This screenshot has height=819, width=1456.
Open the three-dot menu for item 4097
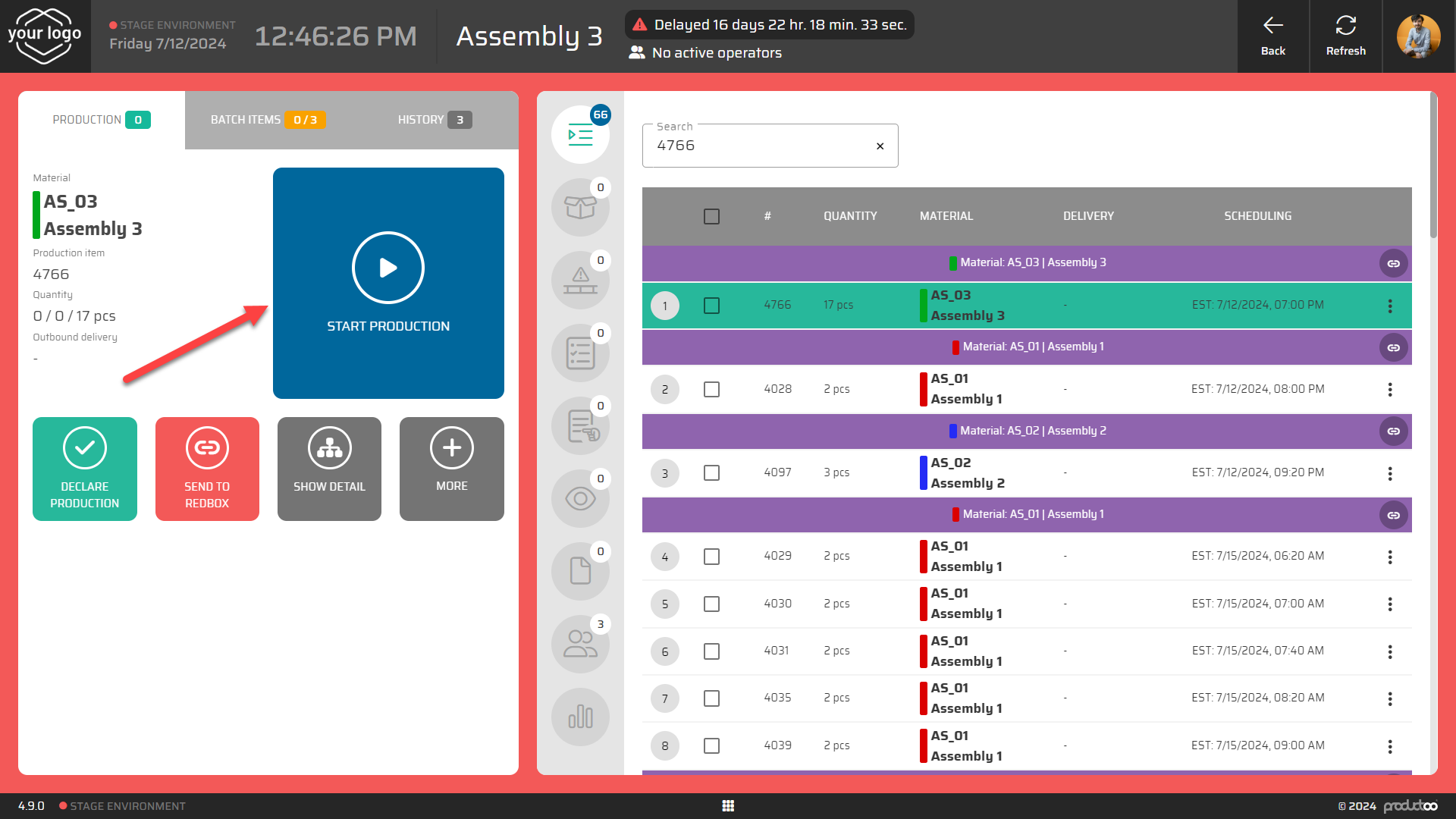click(1389, 473)
